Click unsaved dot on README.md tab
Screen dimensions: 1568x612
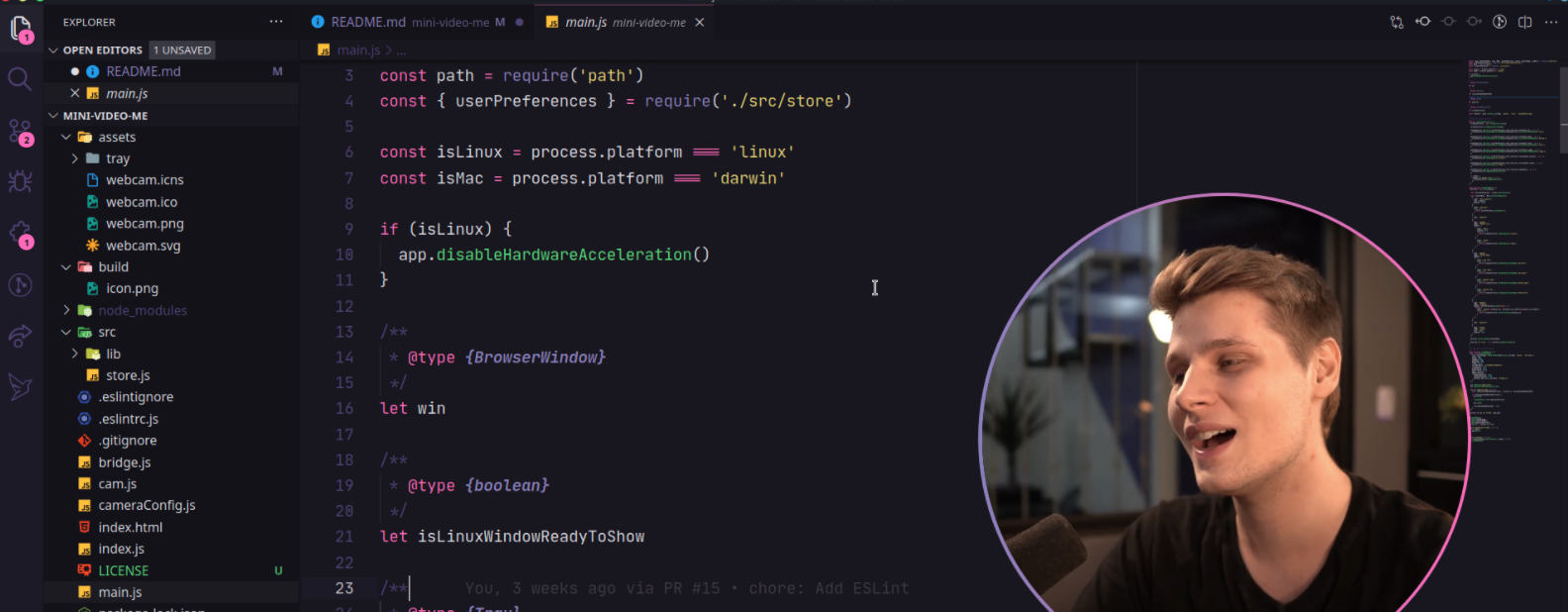(x=519, y=23)
